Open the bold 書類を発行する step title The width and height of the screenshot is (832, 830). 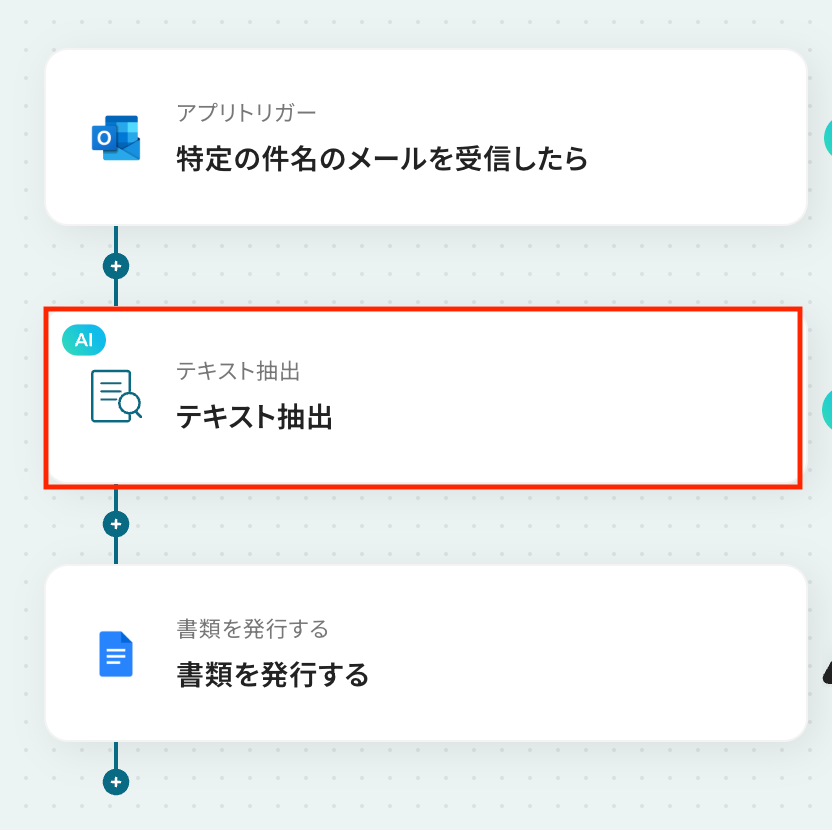point(273,675)
